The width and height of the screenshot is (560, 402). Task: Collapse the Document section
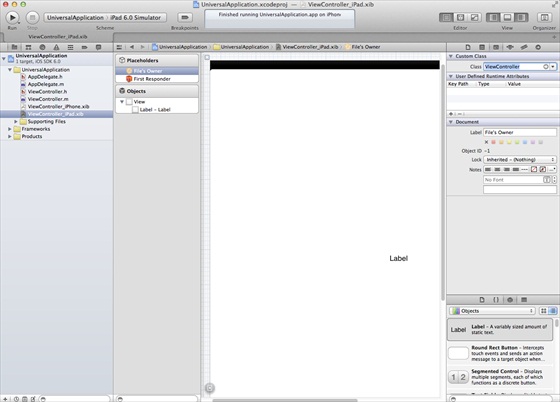[x=451, y=122]
